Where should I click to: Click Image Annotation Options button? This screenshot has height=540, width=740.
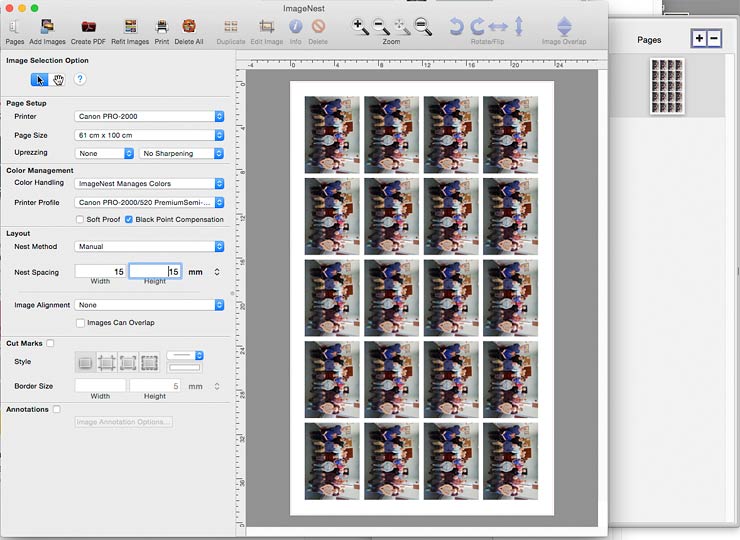(124, 422)
